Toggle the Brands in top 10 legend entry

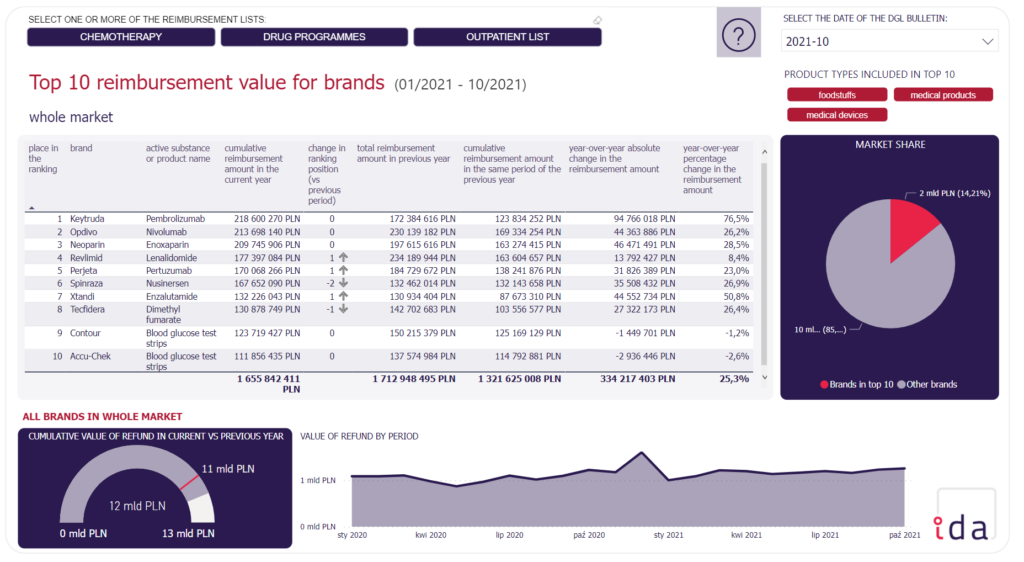click(857, 384)
